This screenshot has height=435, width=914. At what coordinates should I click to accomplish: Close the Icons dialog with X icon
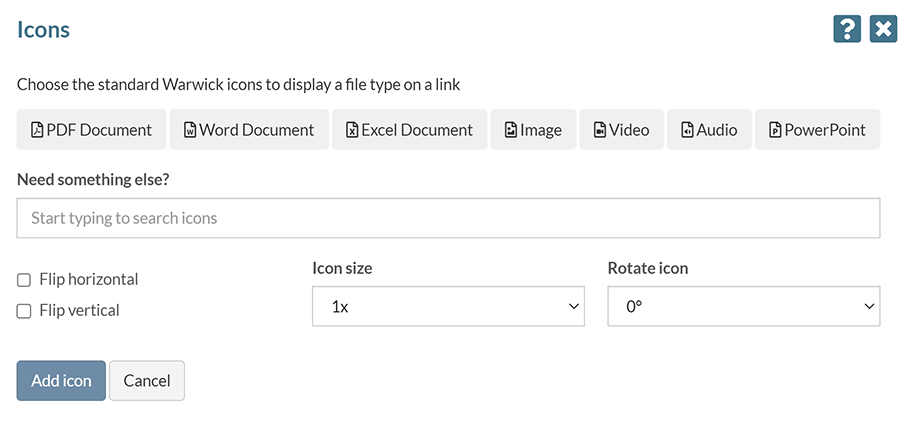(x=883, y=29)
